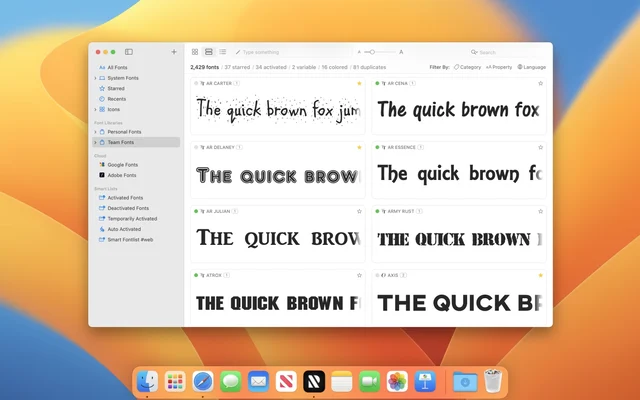Image resolution: width=640 pixels, height=400 pixels.
Task: Open Messages from the Dock
Action: [231, 382]
